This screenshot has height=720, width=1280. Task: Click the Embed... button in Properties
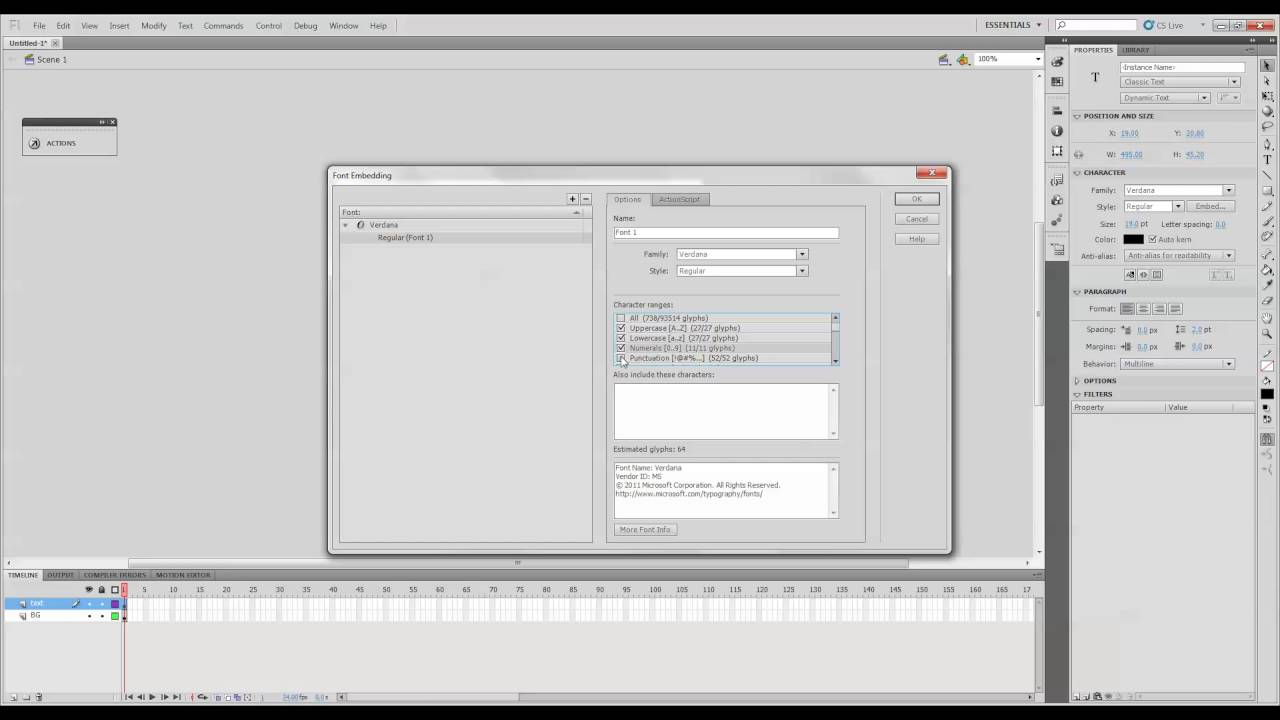click(1210, 206)
